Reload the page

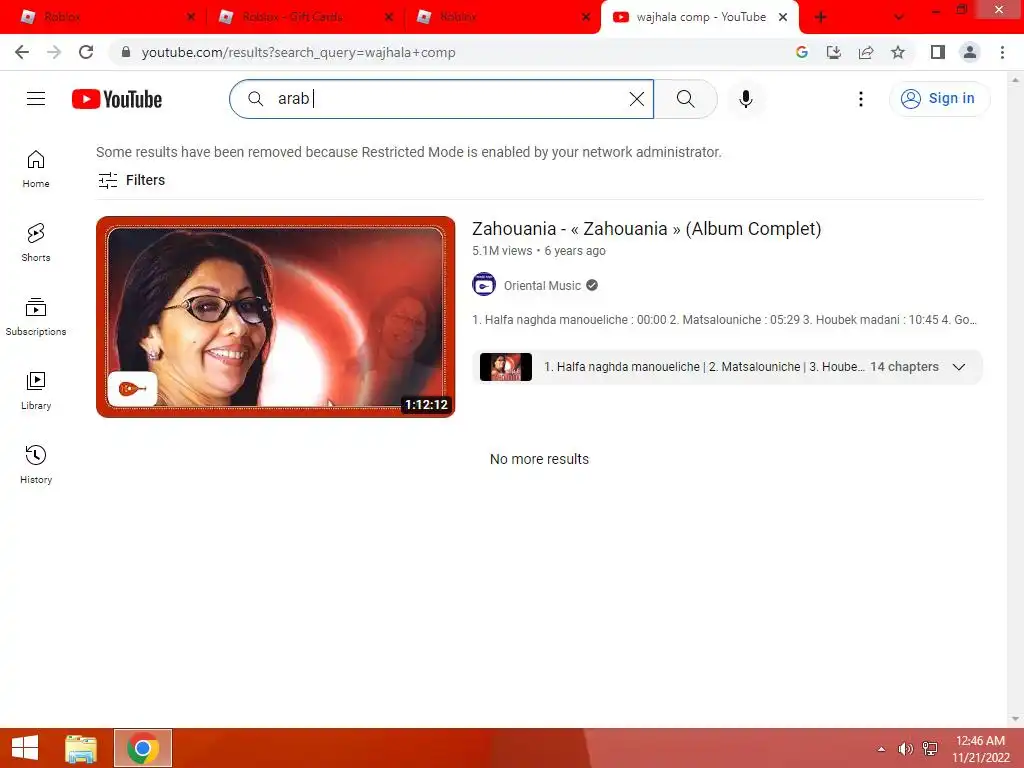point(86,52)
